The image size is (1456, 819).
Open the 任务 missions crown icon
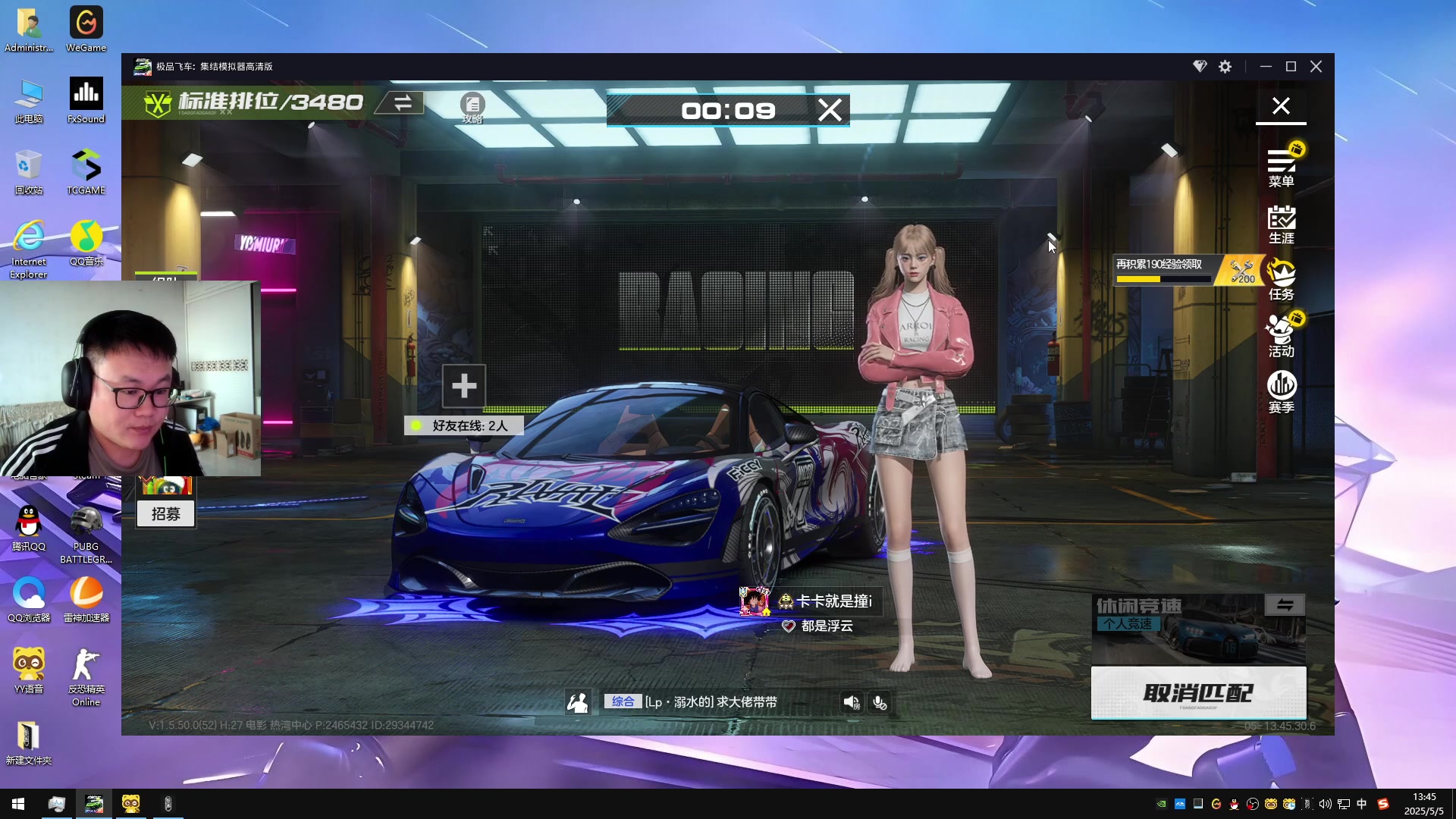click(x=1281, y=281)
